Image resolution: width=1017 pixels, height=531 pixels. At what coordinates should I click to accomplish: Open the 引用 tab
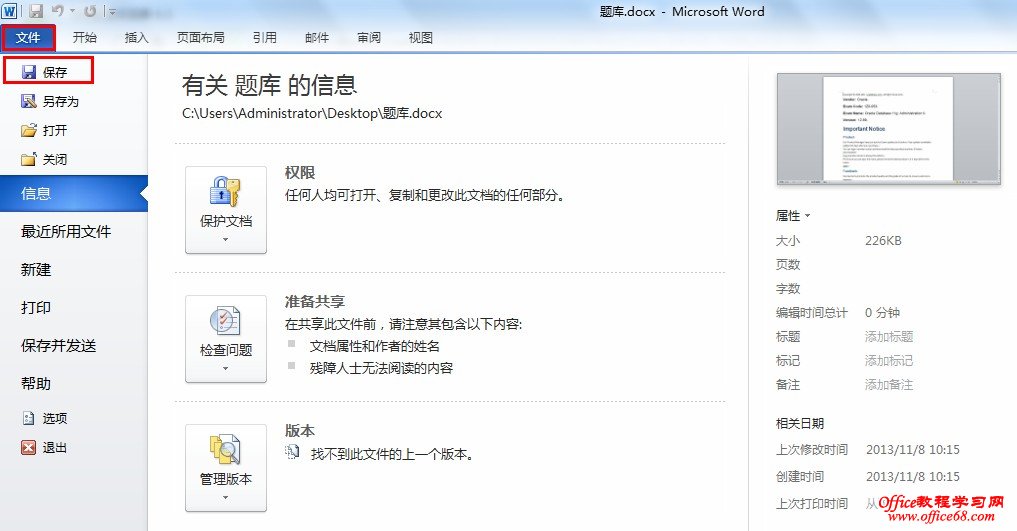click(265, 38)
